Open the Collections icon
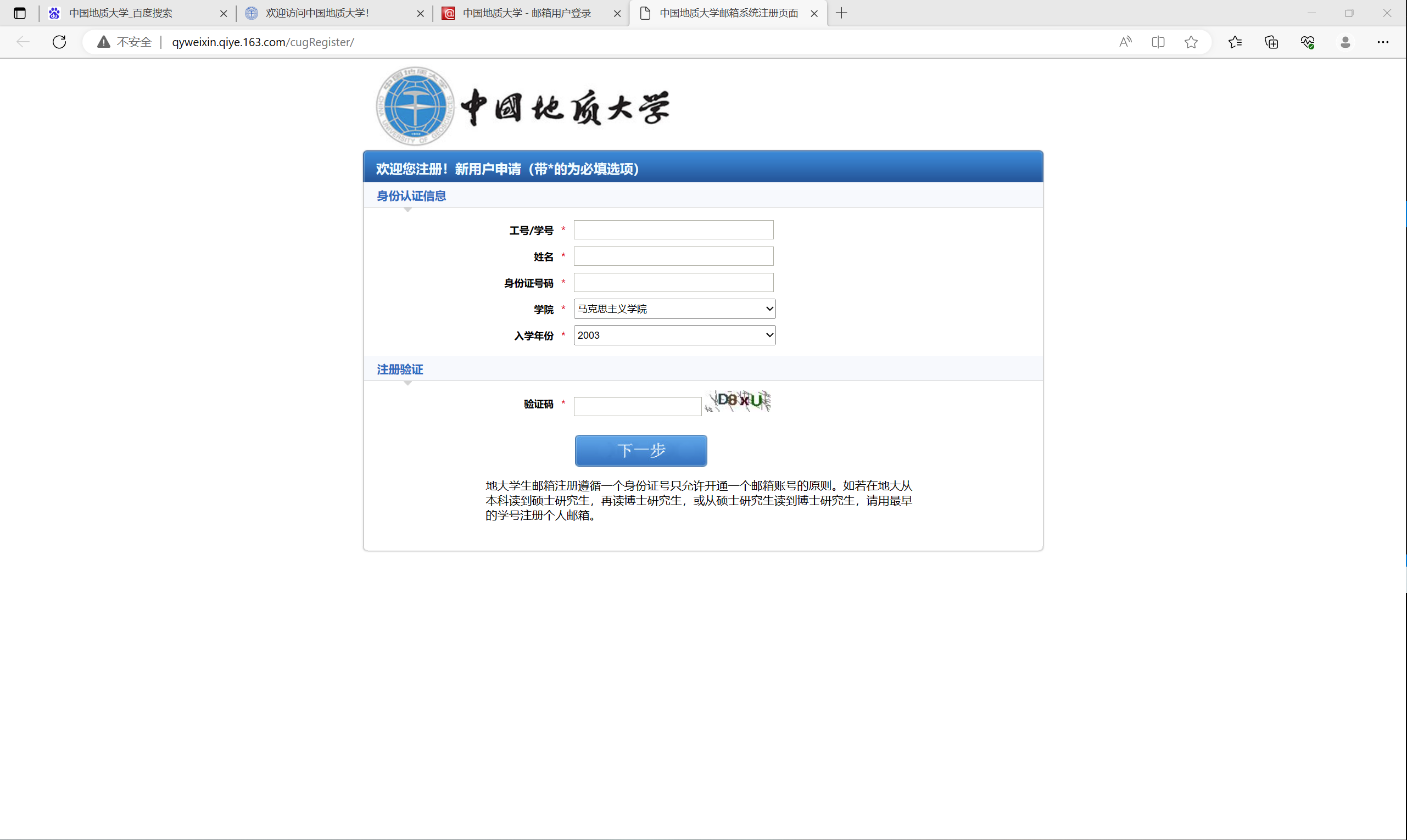1407x840 pixels. coord(1271,42)
